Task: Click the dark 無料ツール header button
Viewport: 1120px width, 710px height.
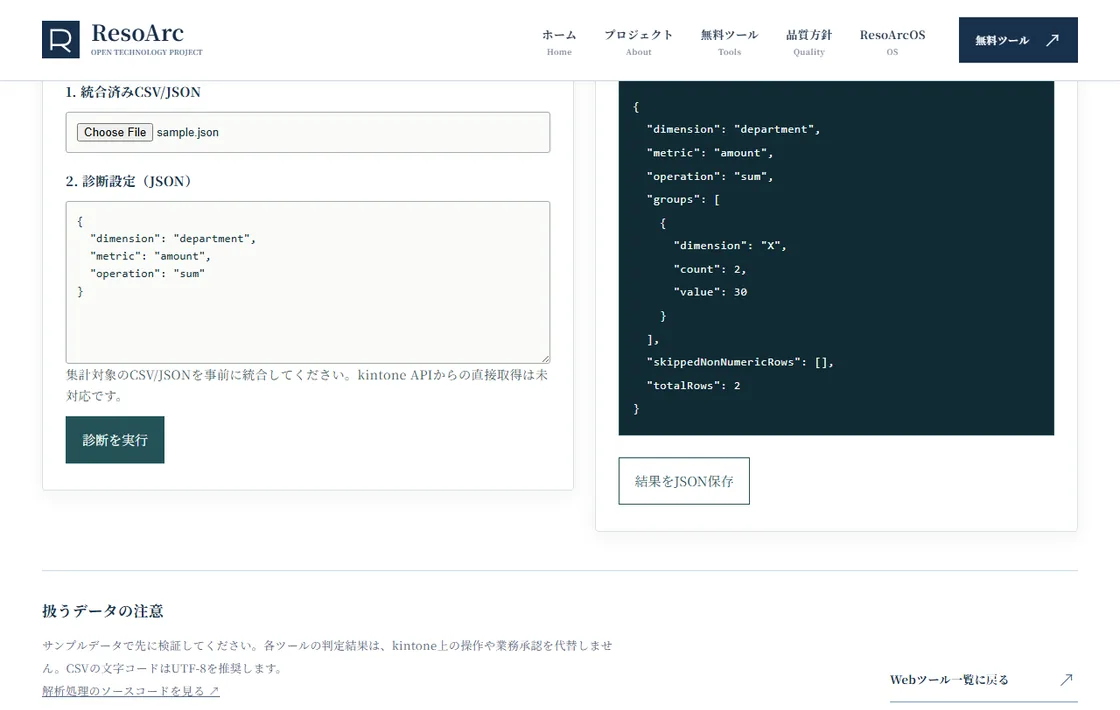Action: [x=1018, y=40]
